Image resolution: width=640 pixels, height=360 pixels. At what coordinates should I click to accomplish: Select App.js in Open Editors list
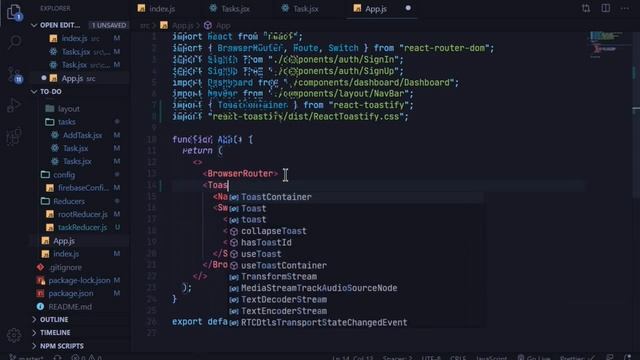click(x=80, y=78)
